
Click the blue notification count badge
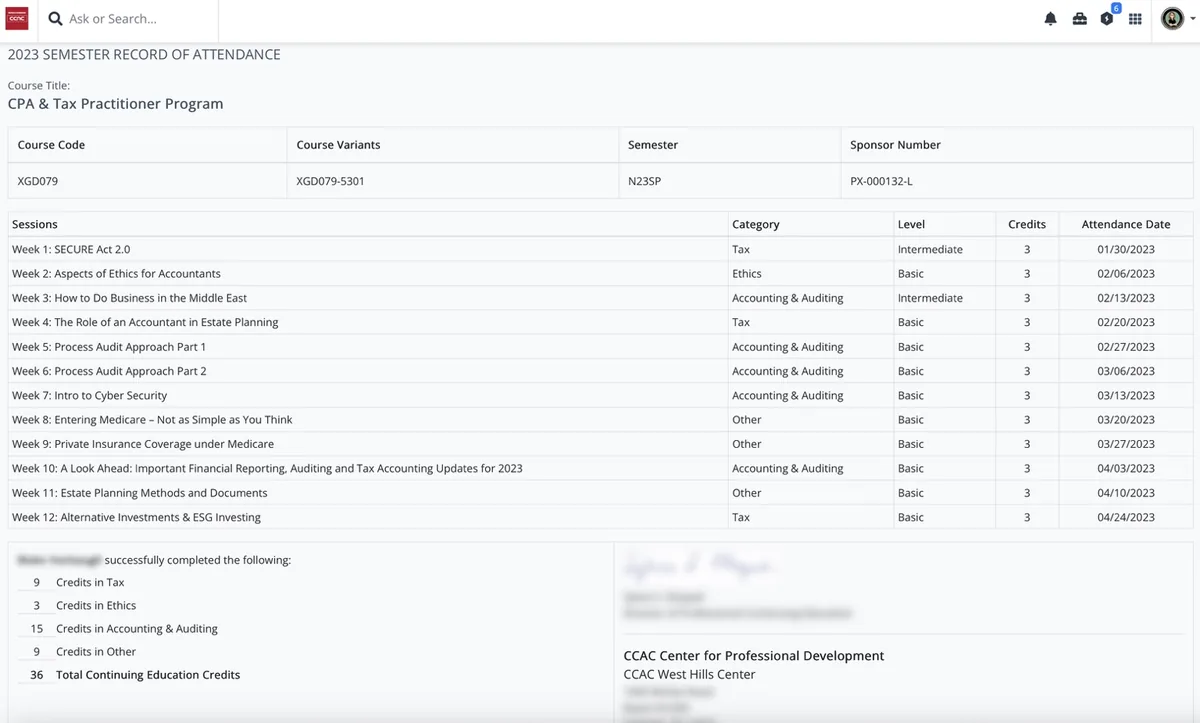click(1115, 8)
